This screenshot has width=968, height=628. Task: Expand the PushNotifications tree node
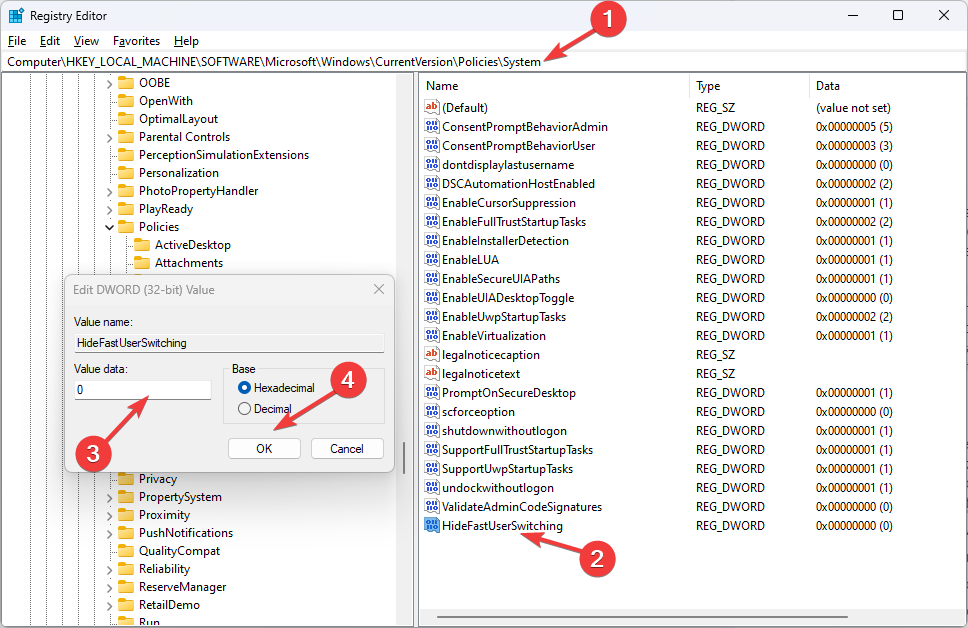109,533
